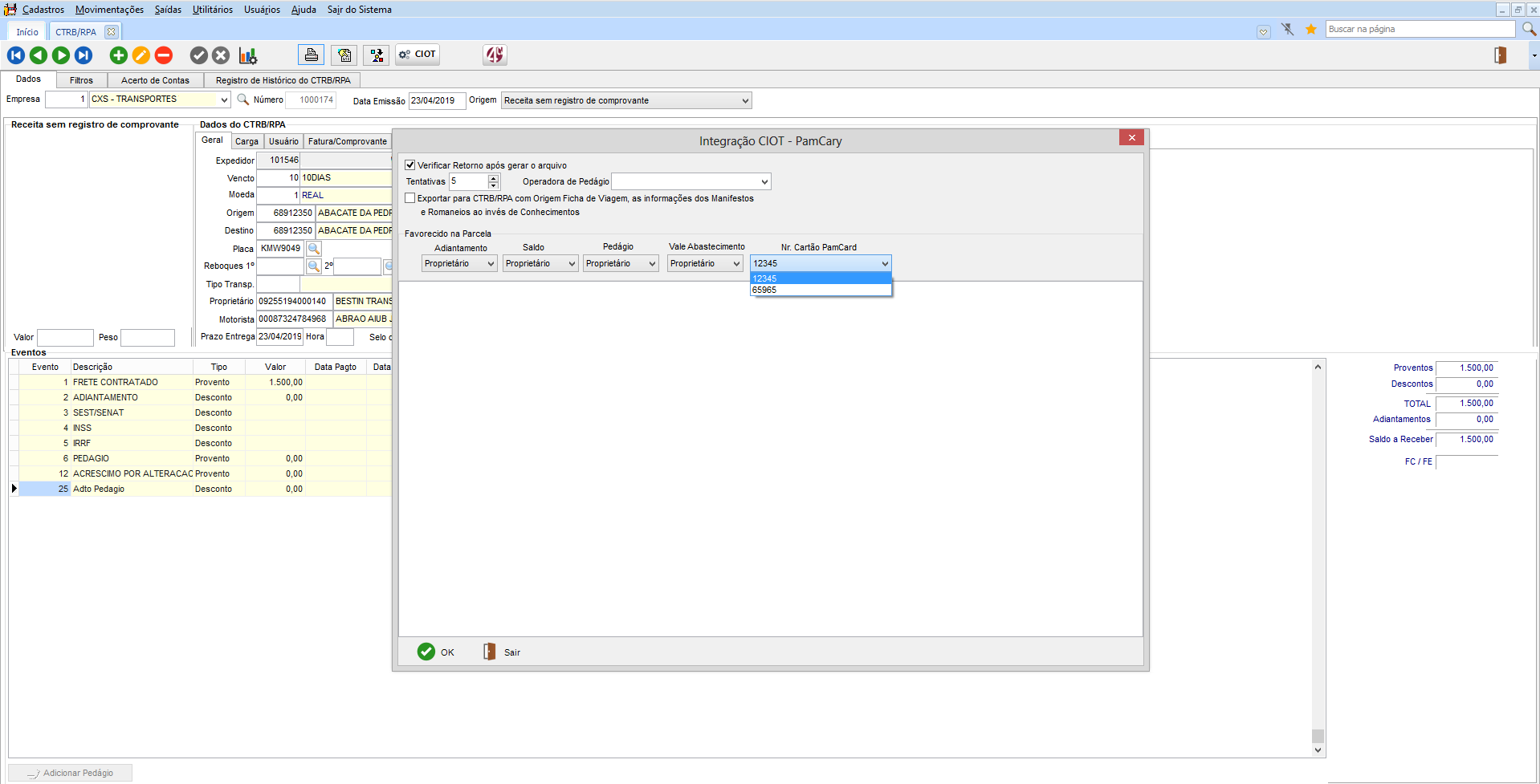The width and height of the screenshot is (1540, 784).
Task: Open Registro de Histórico do CTRB/RPA tab
Action: click(283, 80)
